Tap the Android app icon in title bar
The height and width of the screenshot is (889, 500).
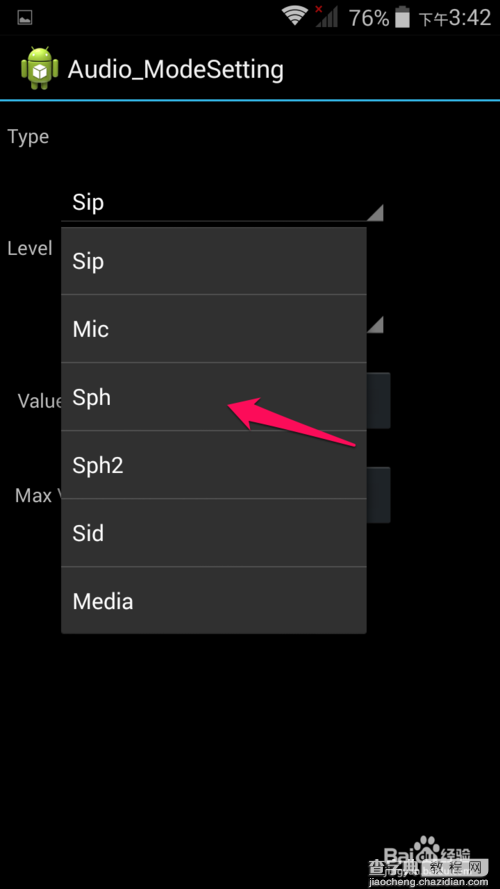tap(40, 68)
